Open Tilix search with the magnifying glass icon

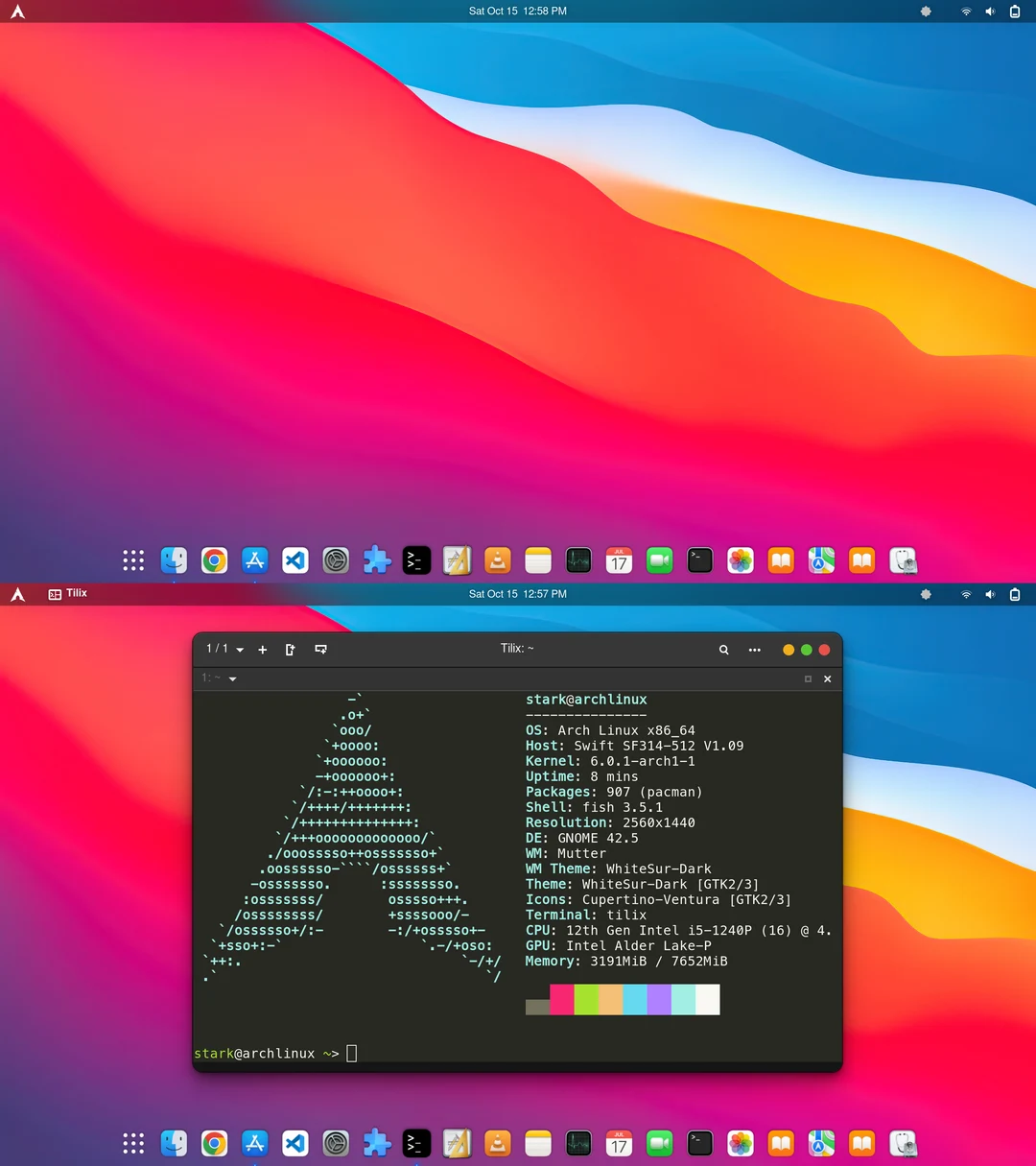coord(724,650)
